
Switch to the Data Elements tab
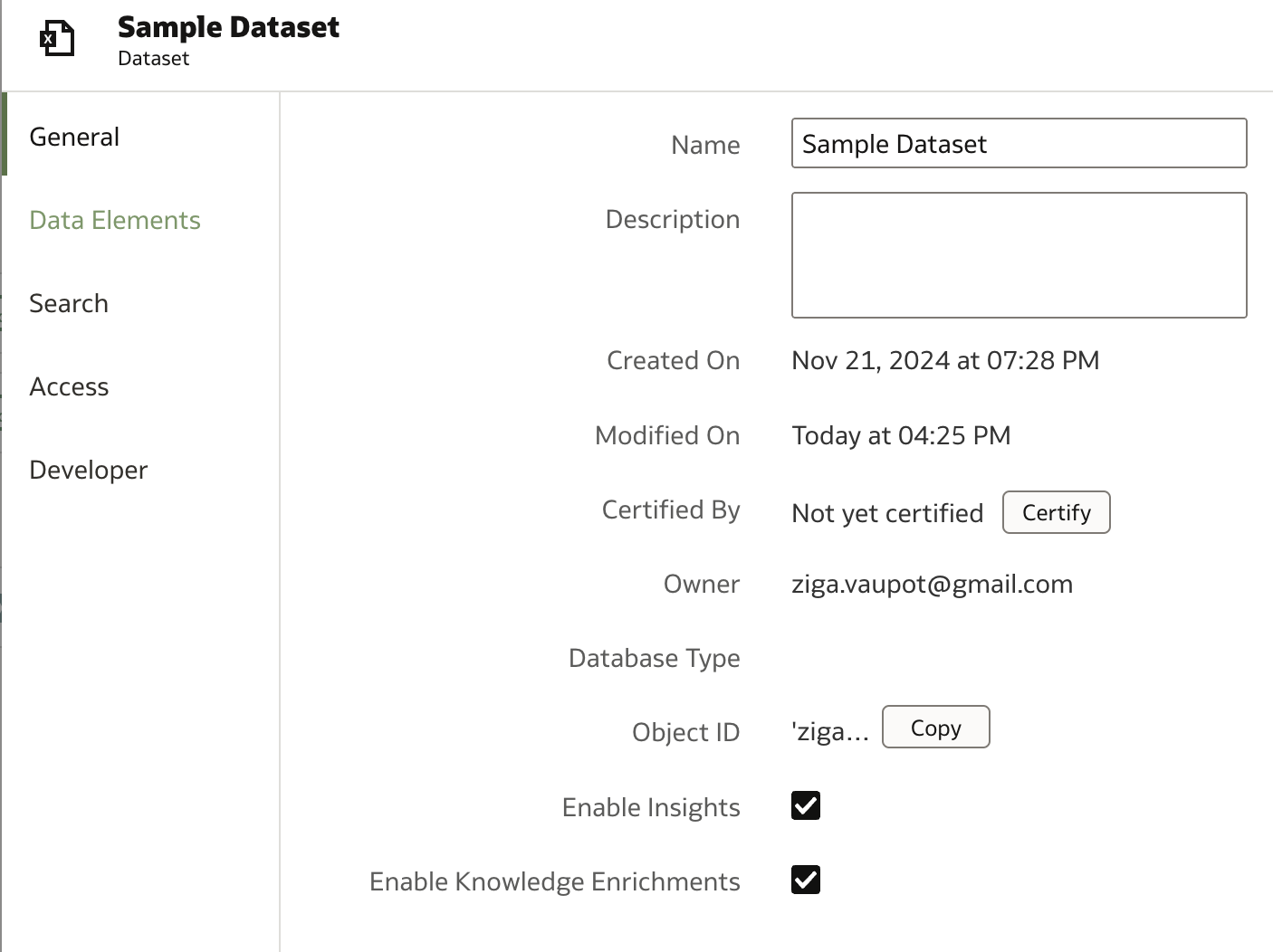[115, 220]
